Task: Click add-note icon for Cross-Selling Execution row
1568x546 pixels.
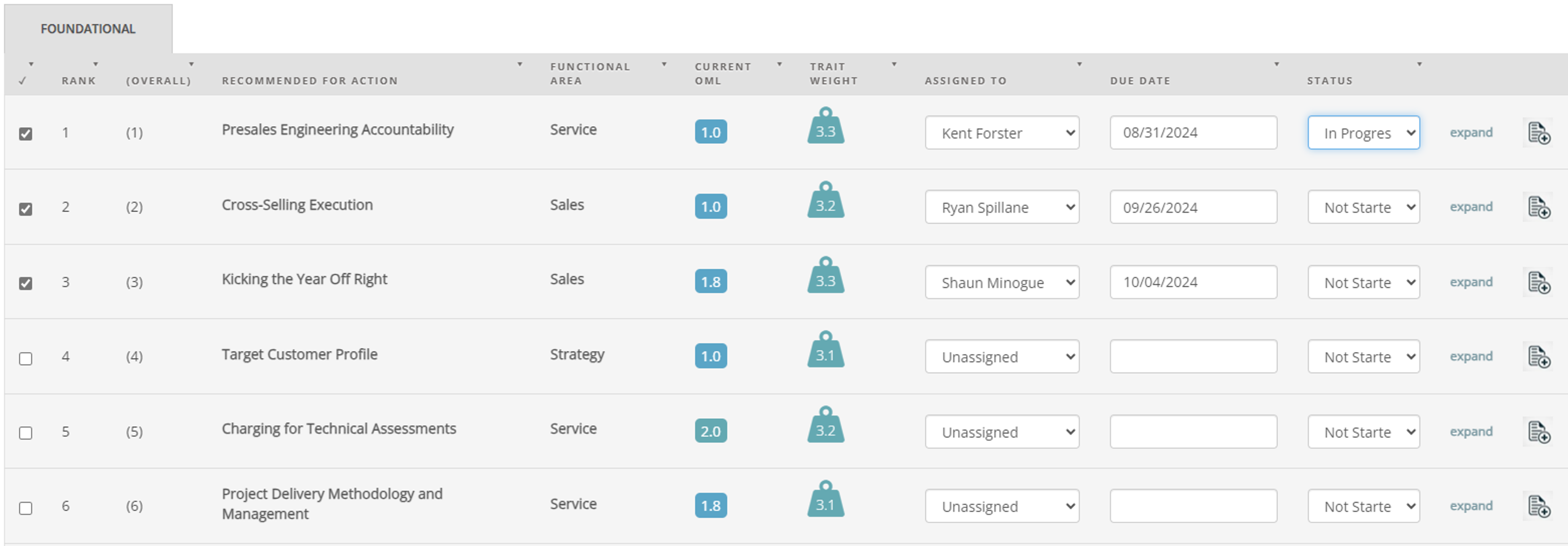Action: tap(1539, 207)
